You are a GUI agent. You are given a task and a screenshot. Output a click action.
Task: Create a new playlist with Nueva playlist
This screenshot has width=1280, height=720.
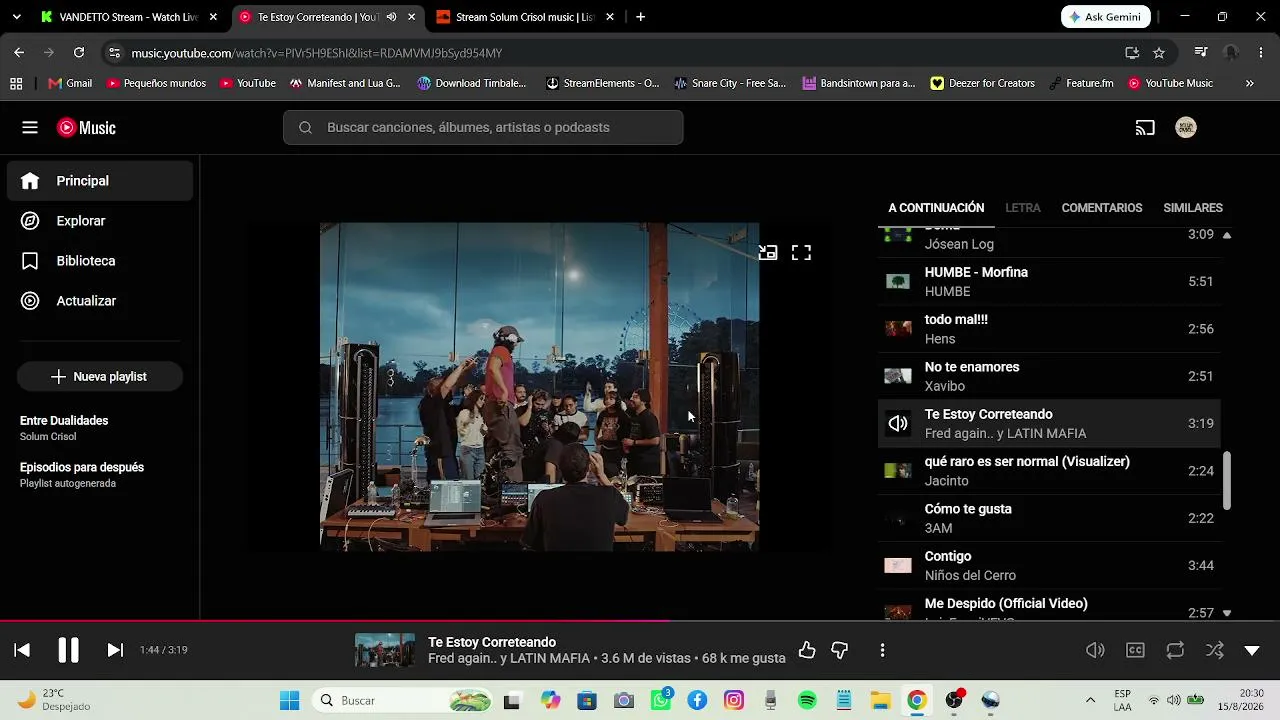(x=100, y=377)
